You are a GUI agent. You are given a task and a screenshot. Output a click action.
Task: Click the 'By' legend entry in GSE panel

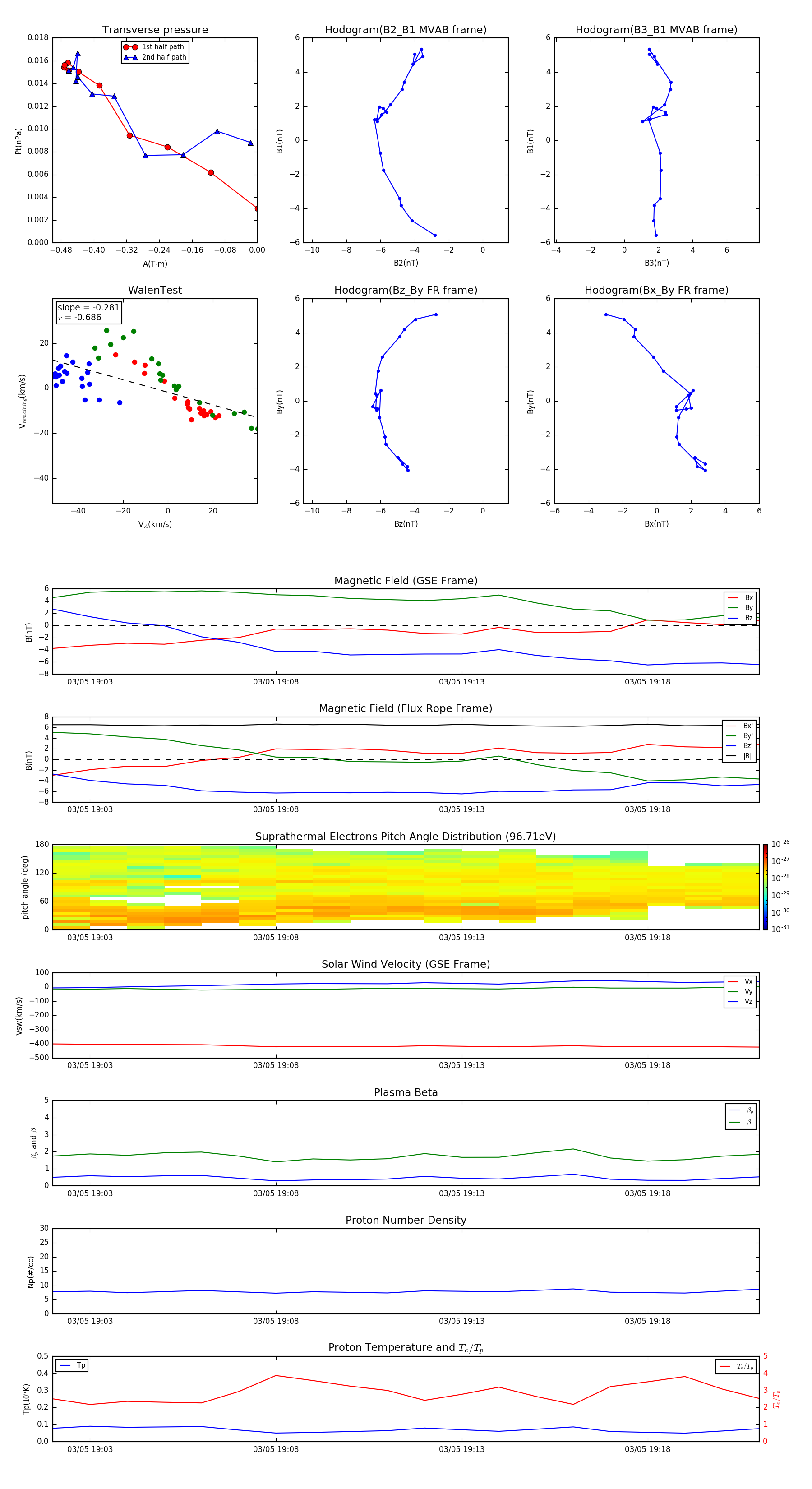point(741,607)
